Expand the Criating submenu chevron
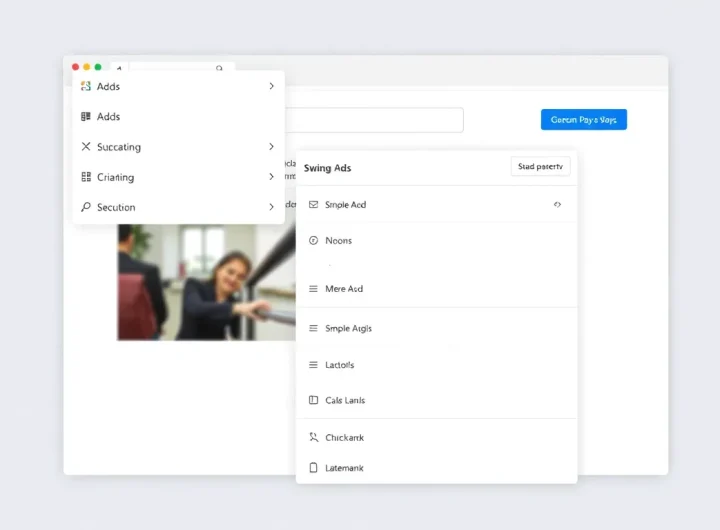Image resolution: width=720 pixels, height=530 pixels. pyautogui.click(x=271, y=177)
